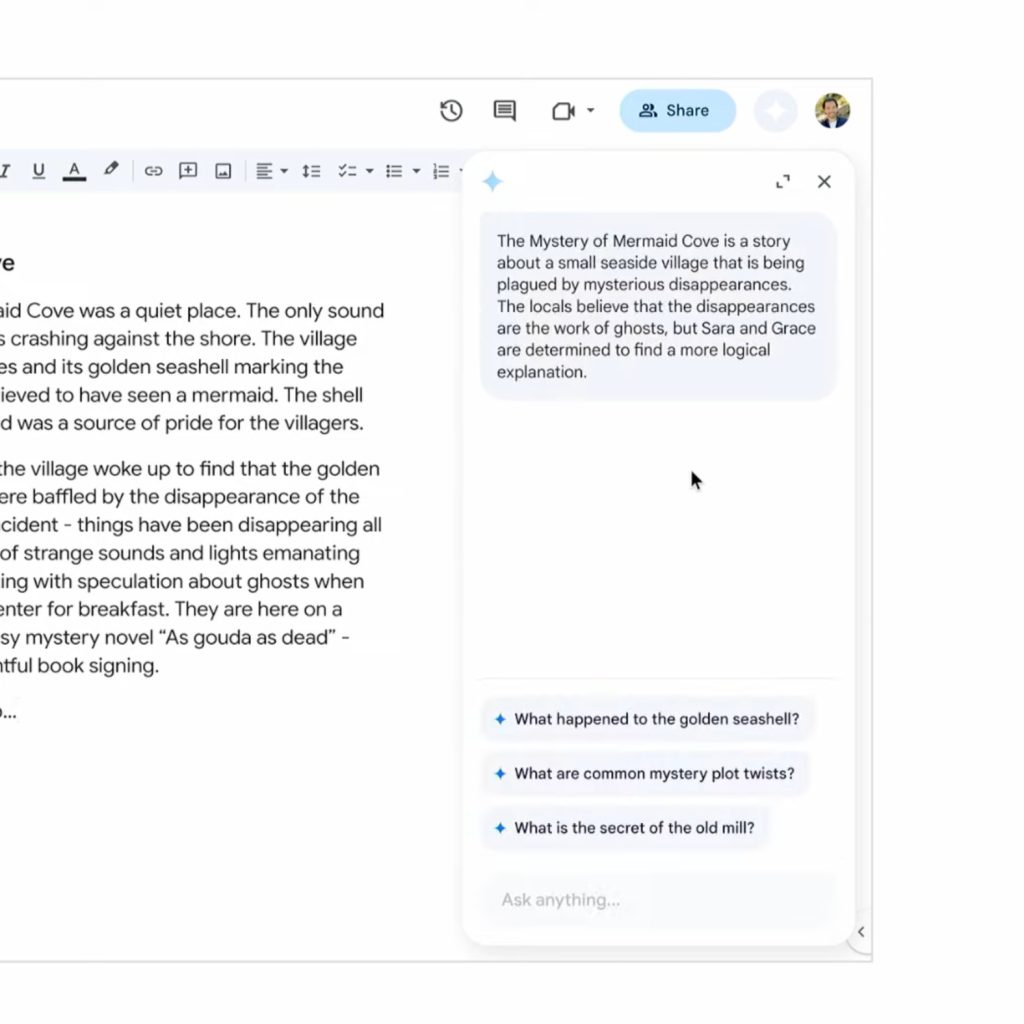The width and height of the screenshot is (1024, 1024).
Task: Expand the video meeting dropdown arrow
Action: (x=590, y=111)
